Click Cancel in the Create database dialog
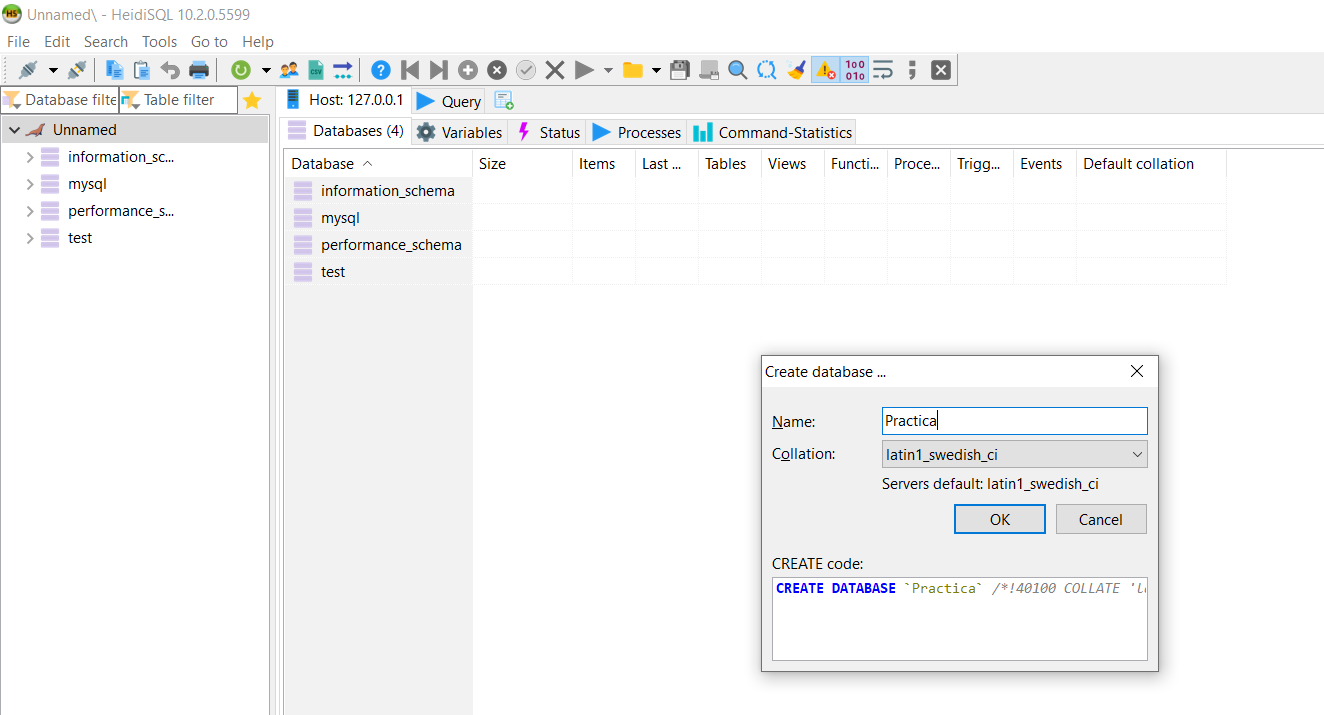The width and height of the screenshot is (1324, 715). (x=1100, y=519)
